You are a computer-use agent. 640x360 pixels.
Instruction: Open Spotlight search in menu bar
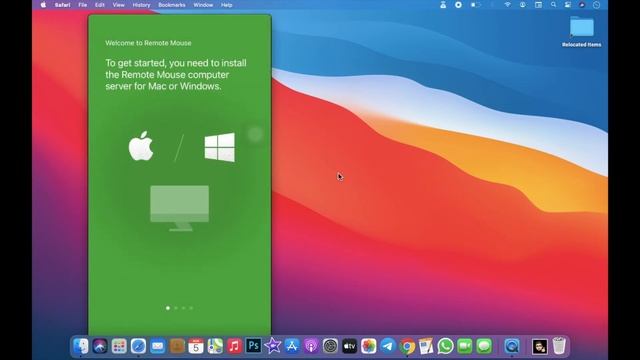pos(553,5)
